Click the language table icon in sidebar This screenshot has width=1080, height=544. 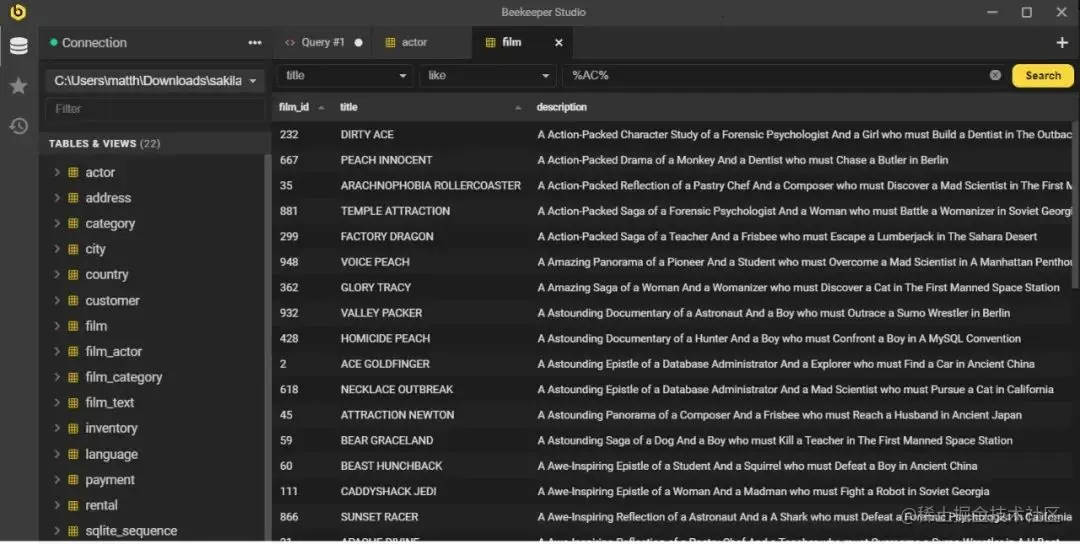pyautogui.click(x=73, y=454)
